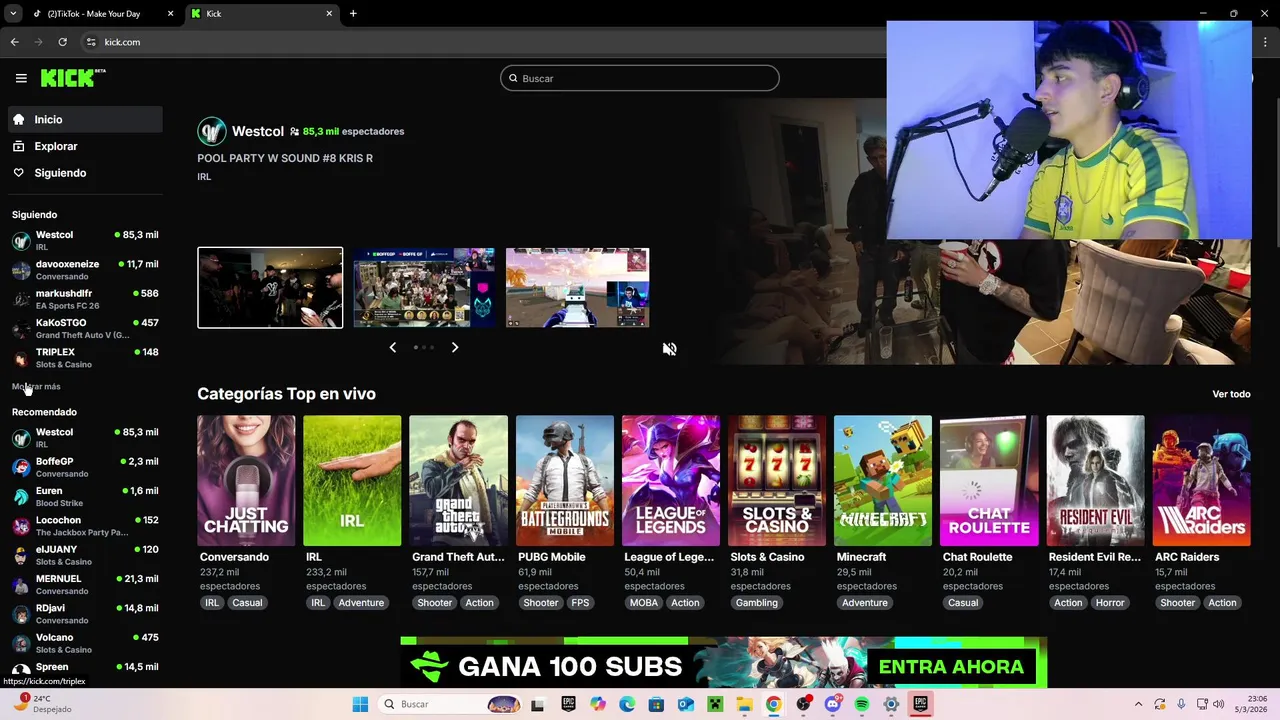Open the League of Legends category card
The height and width of the screenshot is (720, 1280).
671,481
